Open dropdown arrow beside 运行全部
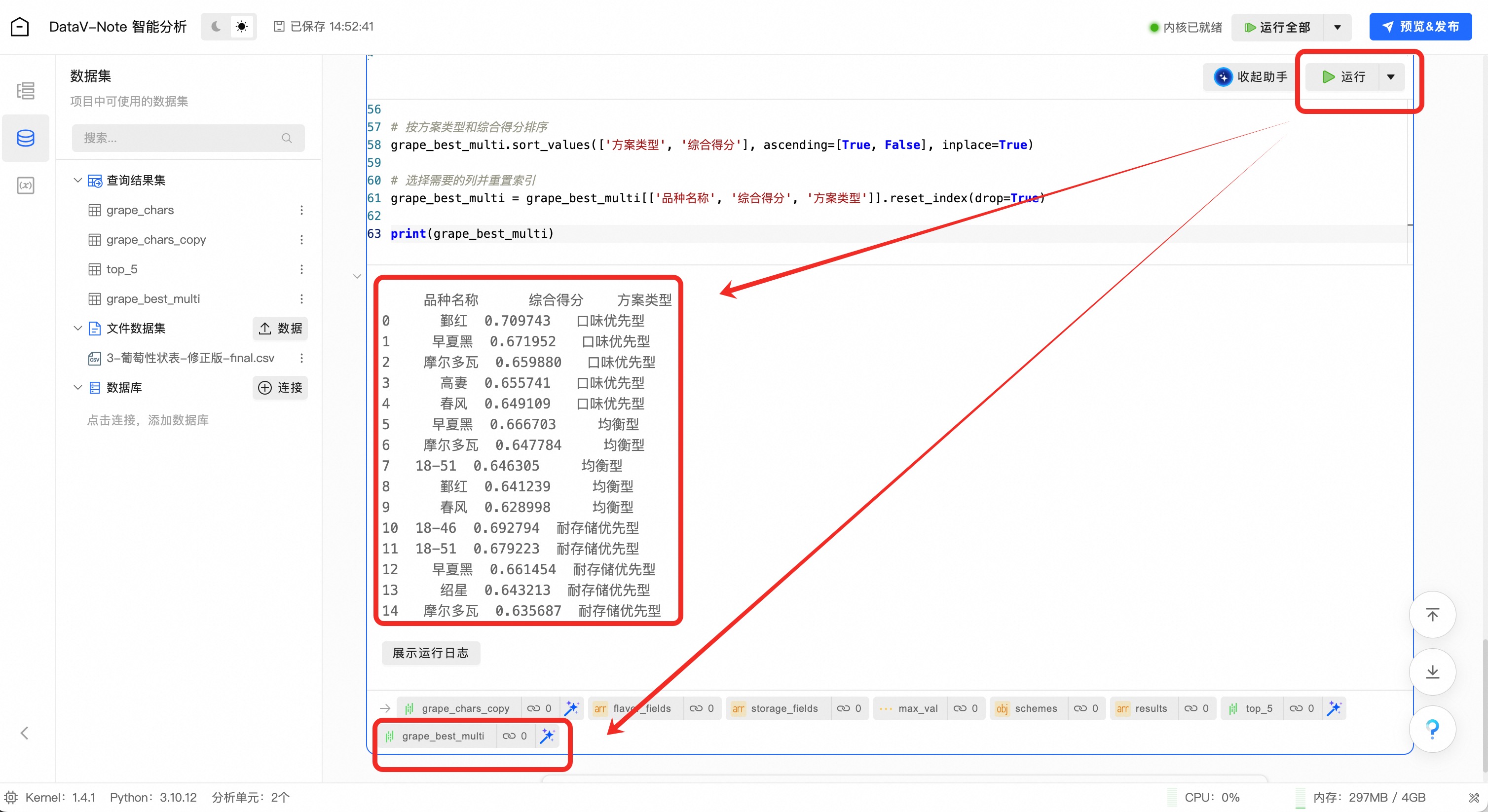Image resolution: width=1488 pixels, height=812 pixels. point(1337,27)
